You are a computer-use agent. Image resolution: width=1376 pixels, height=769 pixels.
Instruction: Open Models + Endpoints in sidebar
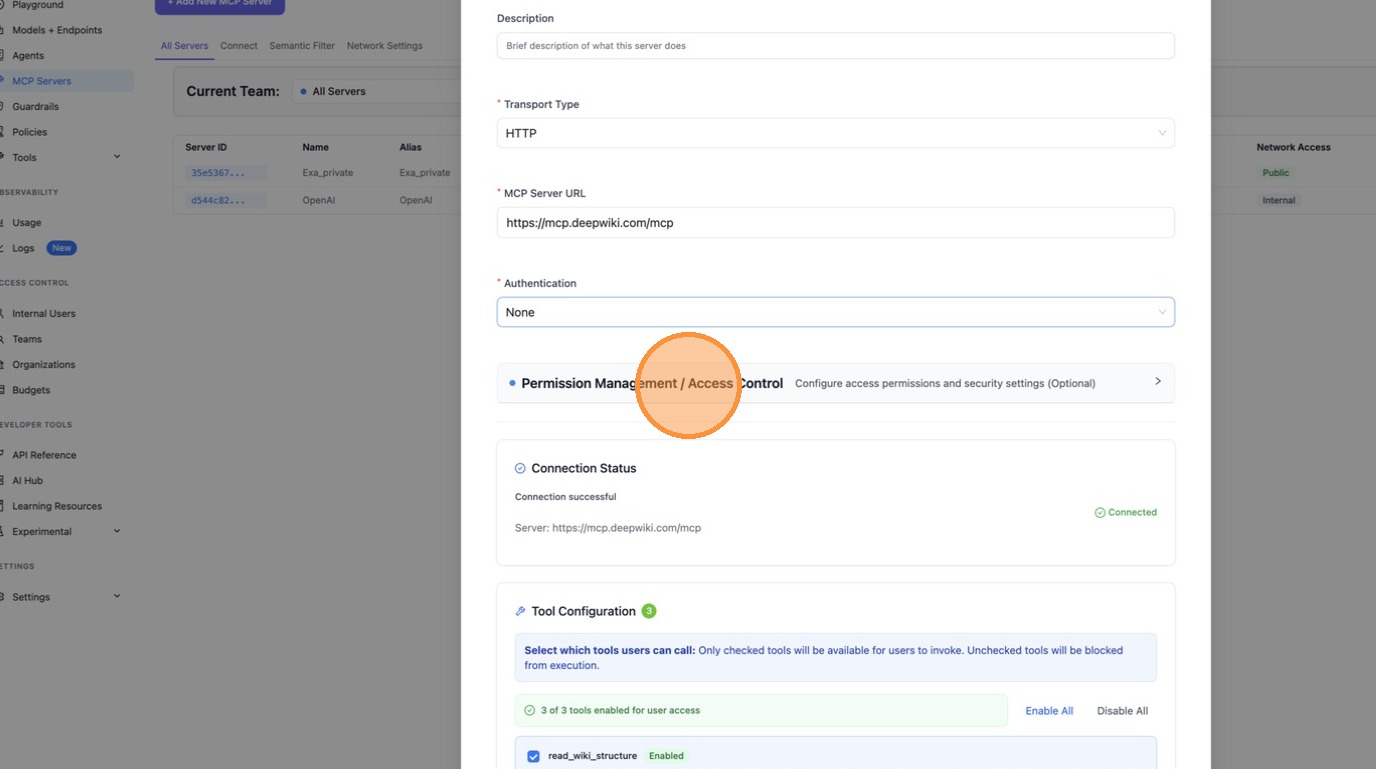pyautogui.click(x=57, y=30)
